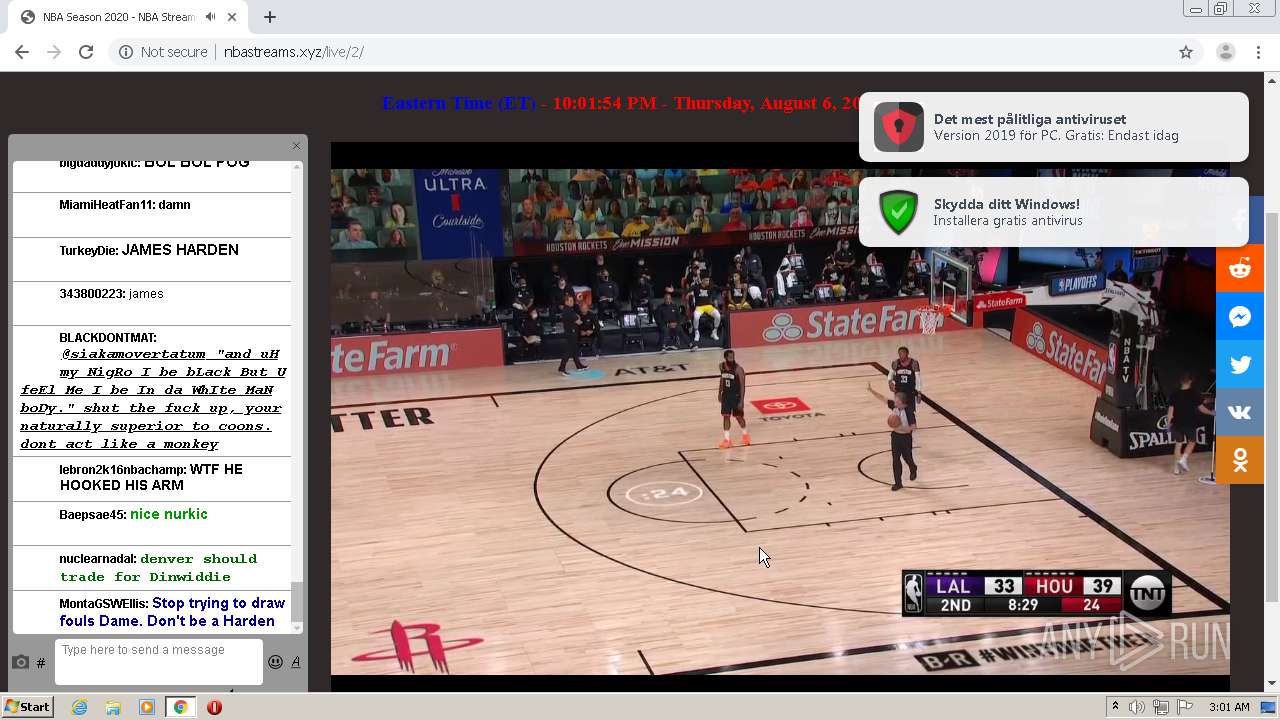
Task: Click the Eastern Time clock header text
Action: tap(620, 103)
